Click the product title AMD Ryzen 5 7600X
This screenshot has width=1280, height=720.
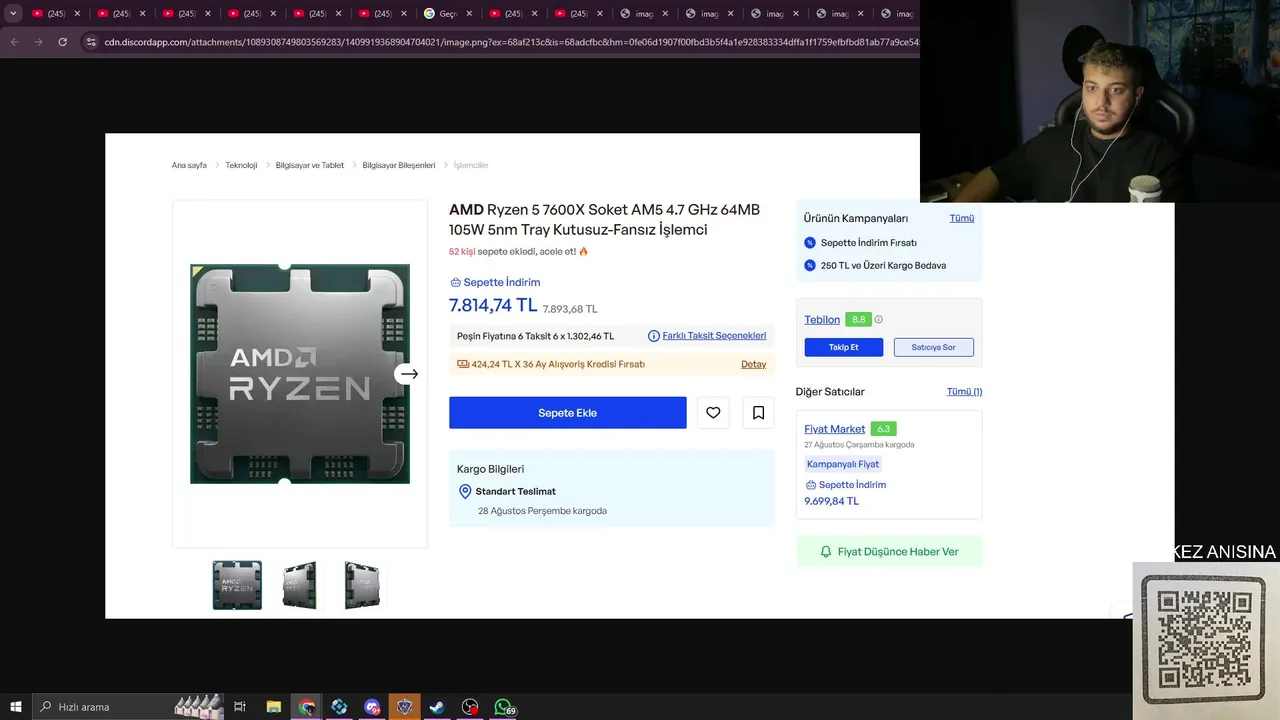point(604,219)
